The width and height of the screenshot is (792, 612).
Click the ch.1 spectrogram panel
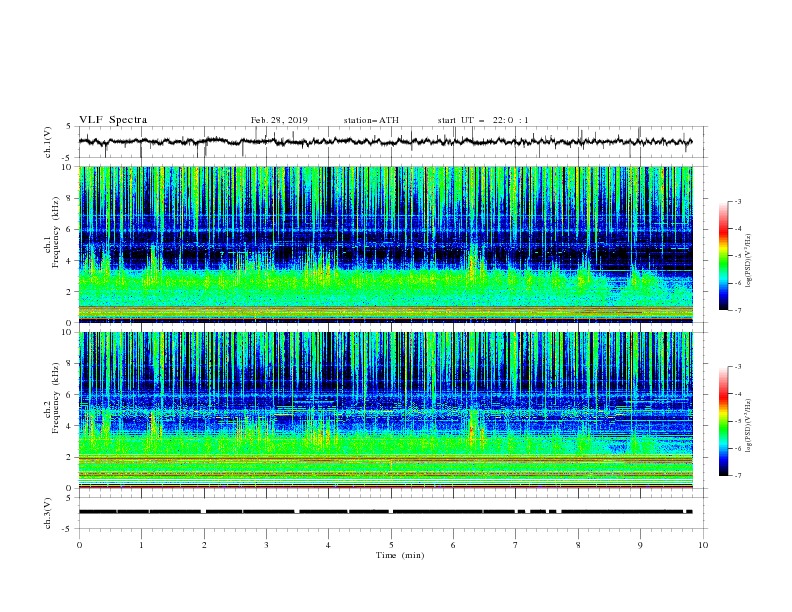tap(385, 244)
